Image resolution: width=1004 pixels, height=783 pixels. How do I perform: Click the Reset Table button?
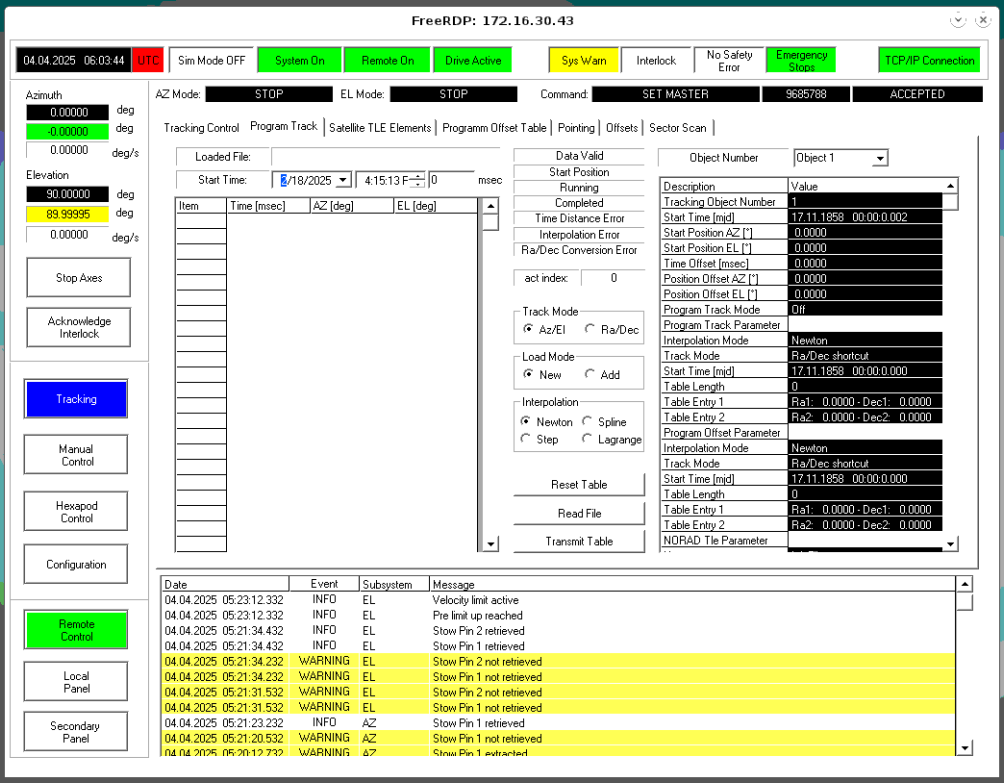579,485
